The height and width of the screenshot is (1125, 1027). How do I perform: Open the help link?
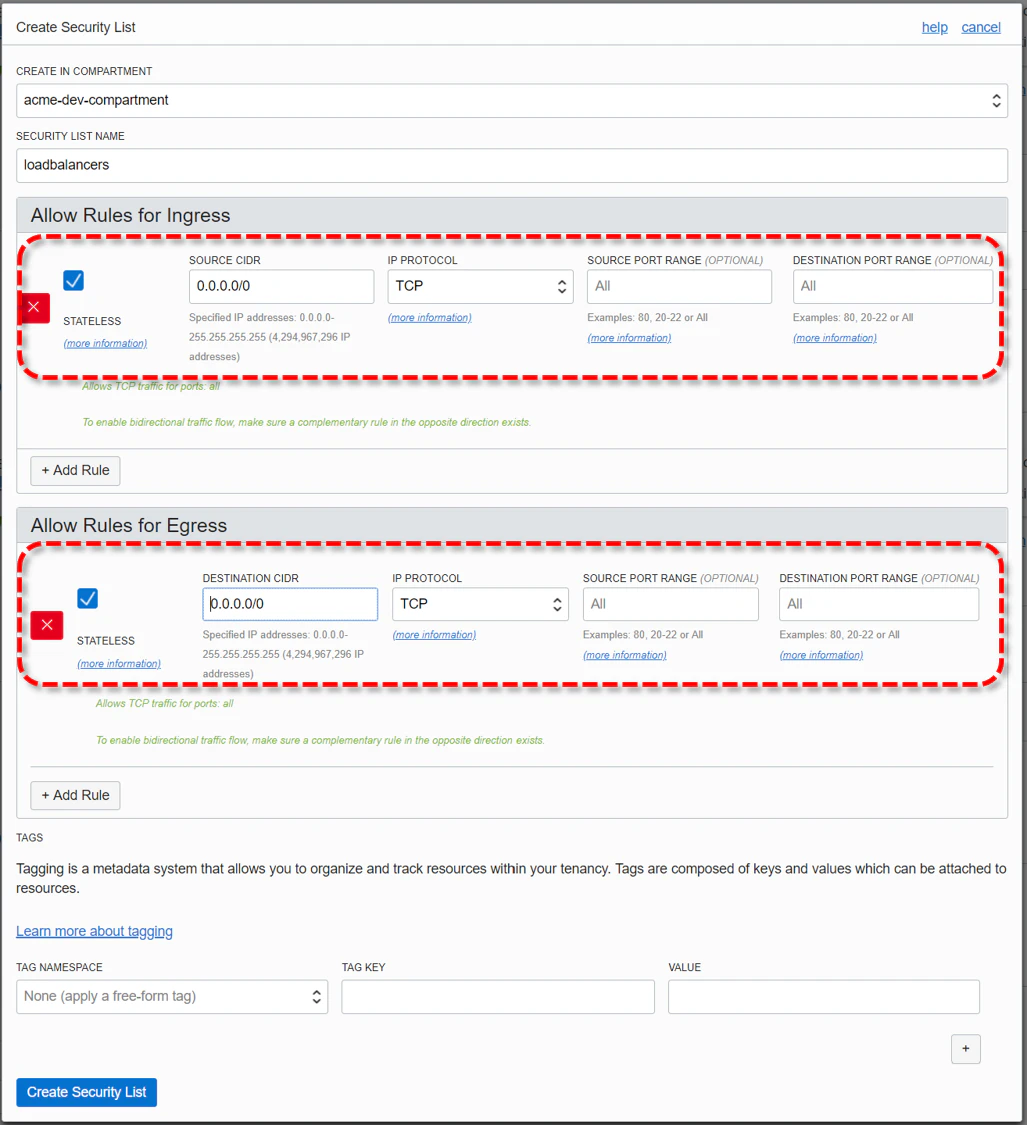click(934, 27)
